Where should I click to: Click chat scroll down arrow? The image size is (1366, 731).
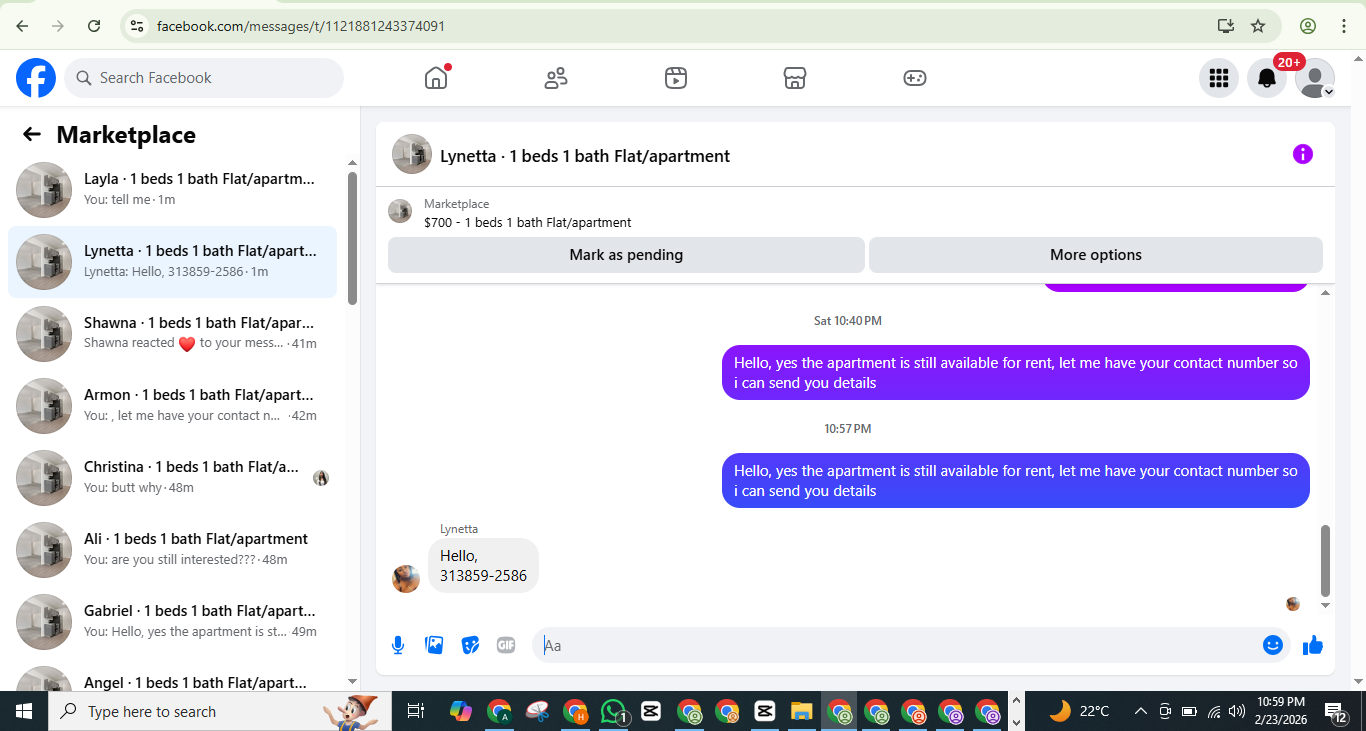coord(1326,605)
